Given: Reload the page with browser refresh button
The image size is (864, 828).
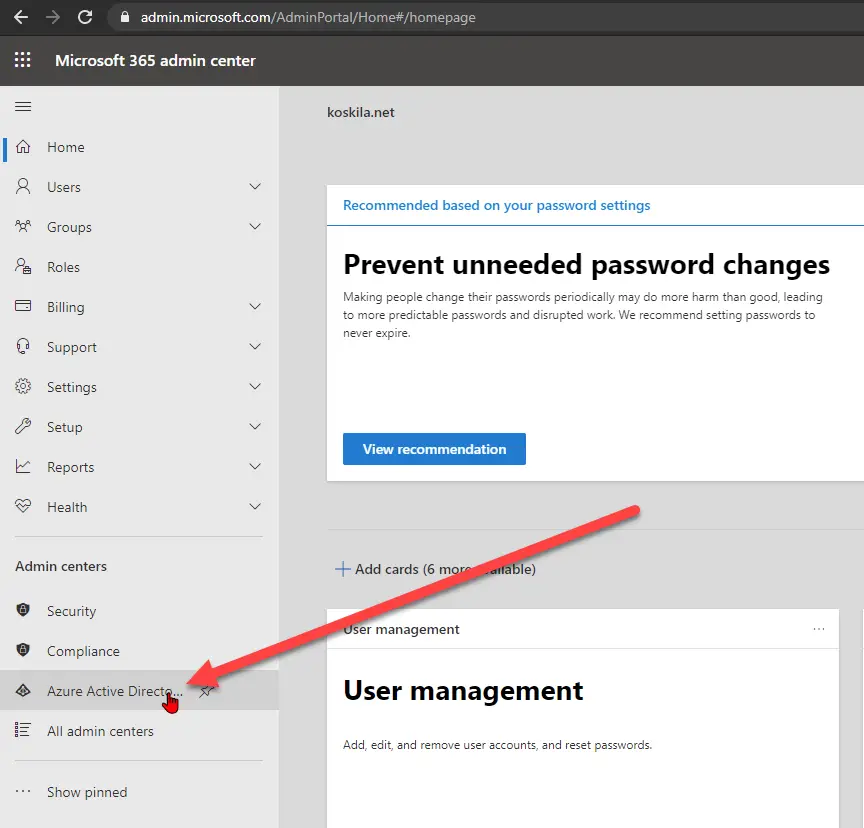Looking at the screenshot, I should coord(85,17).
